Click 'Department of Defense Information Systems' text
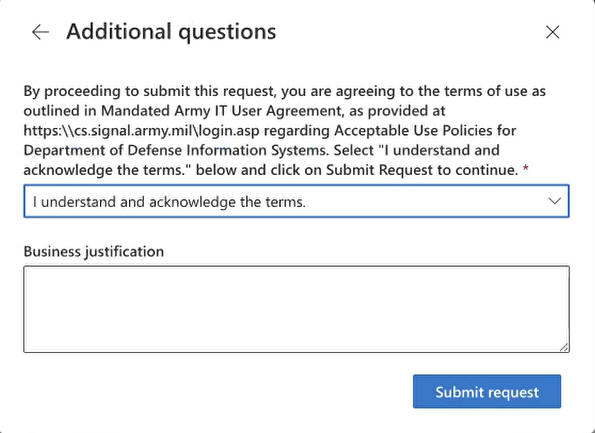 point(175,151)
